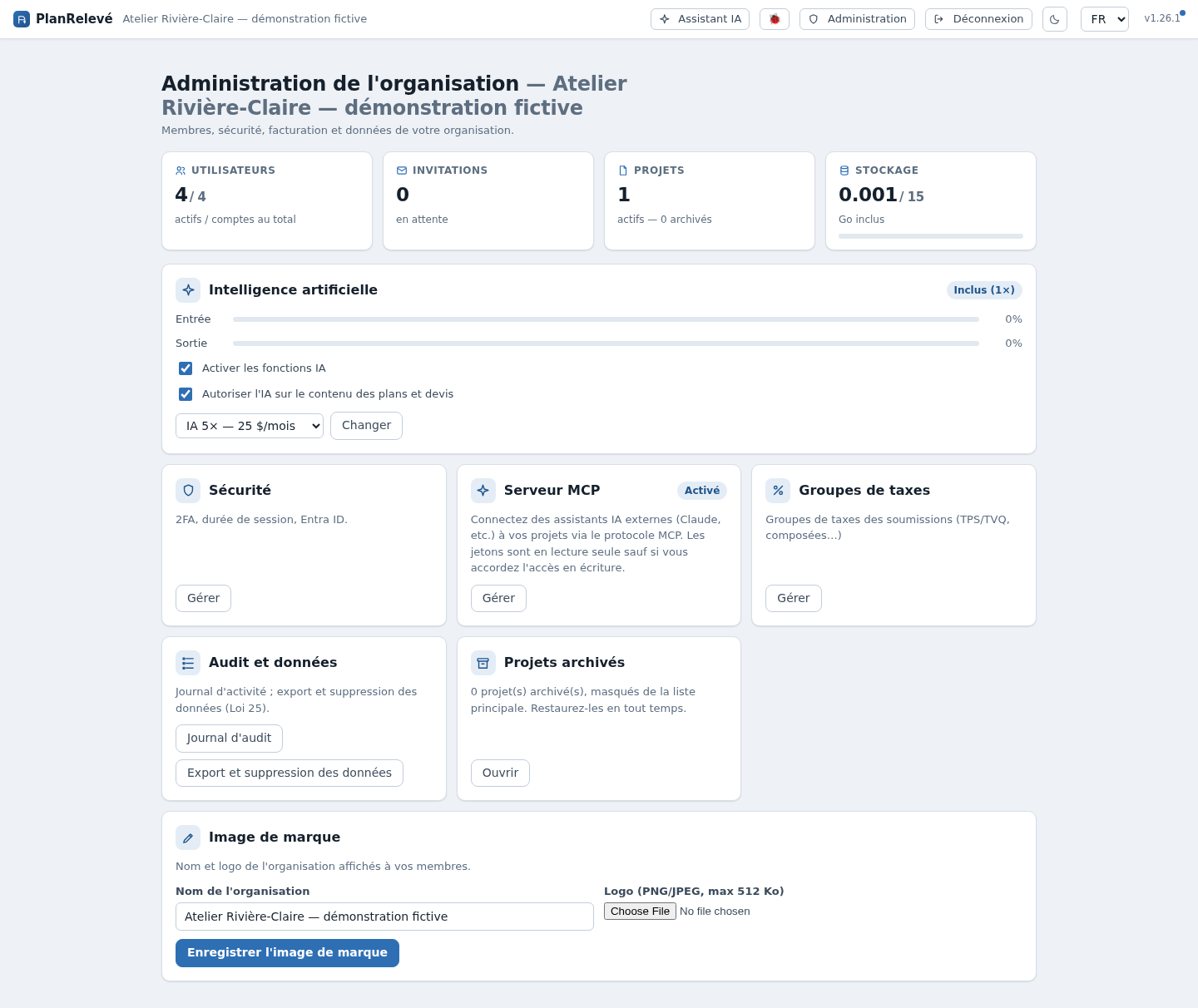
Task: Open Export et suppression des données
Action: pyautogui.click(x=290, y=773)
